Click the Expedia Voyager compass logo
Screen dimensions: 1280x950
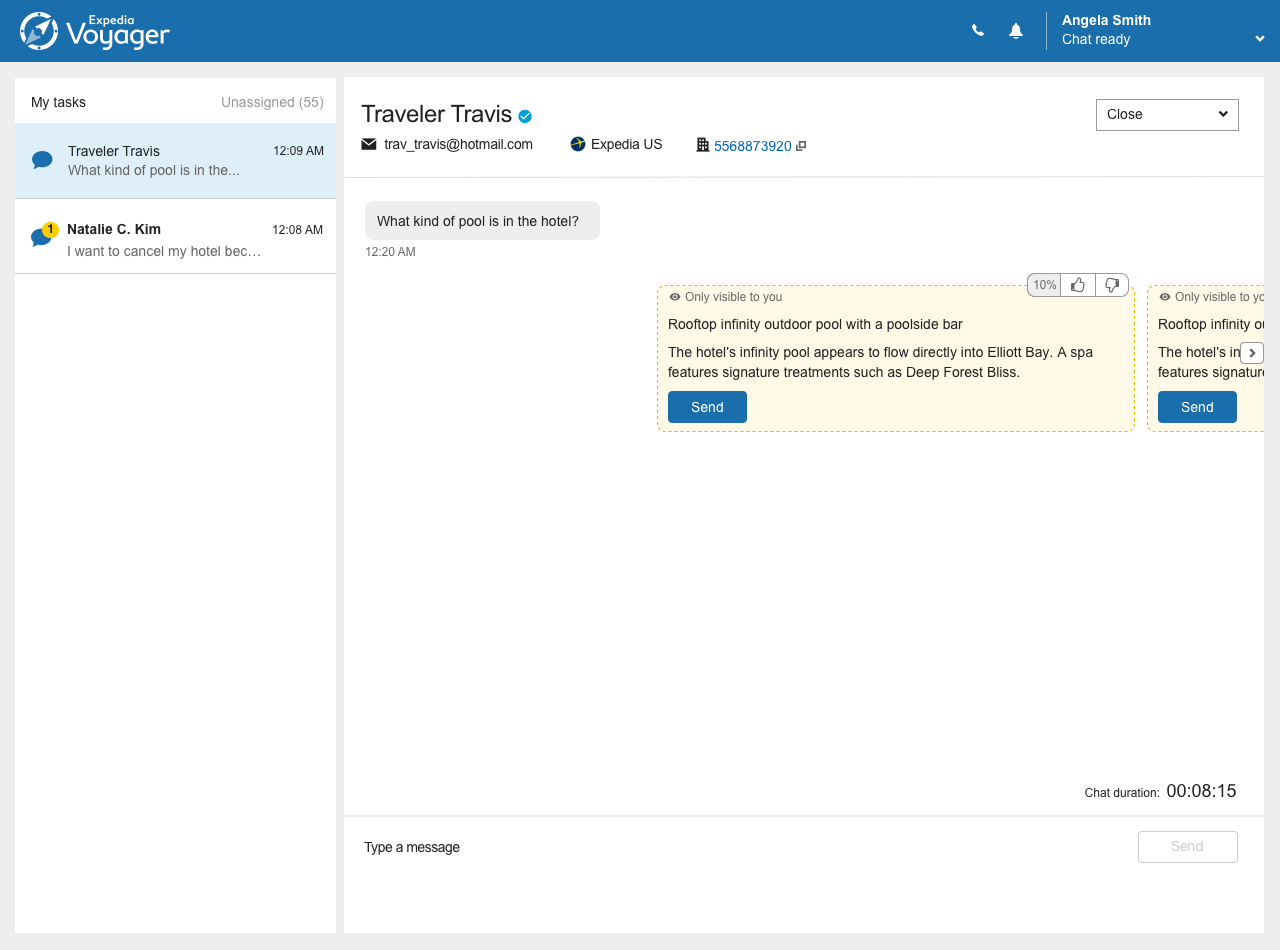pyautogui.click(x=38, y=31)
